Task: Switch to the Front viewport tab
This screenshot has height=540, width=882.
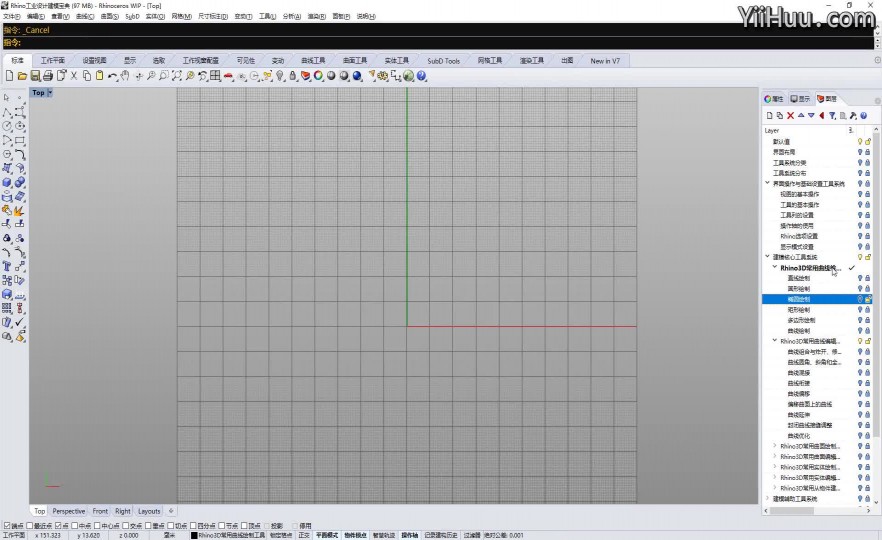Action: (100, 511)
